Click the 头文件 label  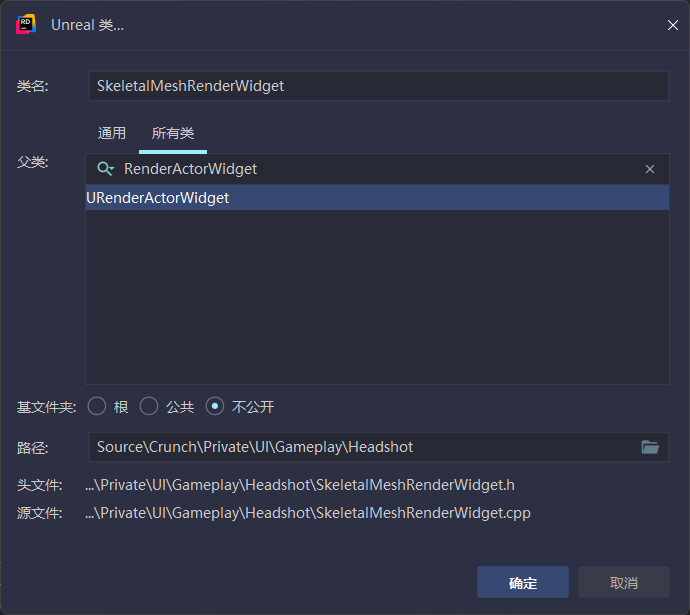click(40, 485)
